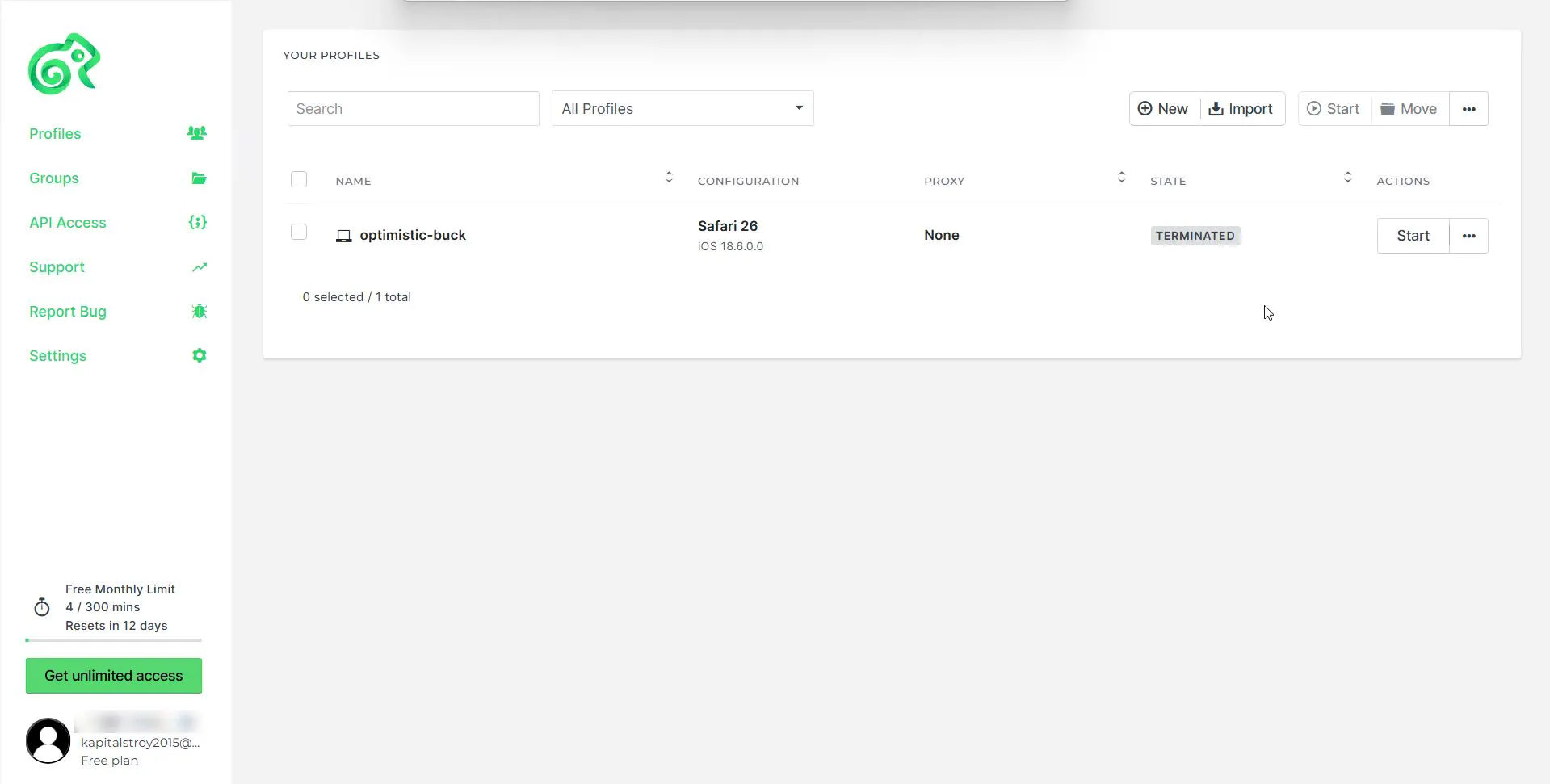1550x784 pixels.
Task: Click the Safari 26 configuration text
Action: point(728,226)
